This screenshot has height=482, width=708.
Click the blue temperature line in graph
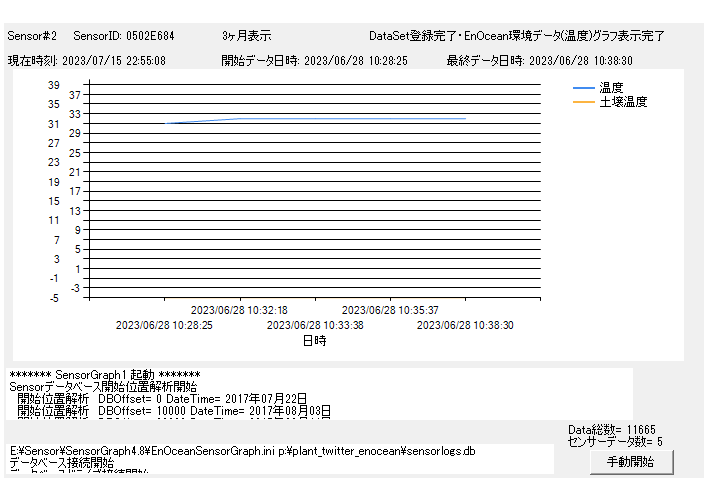click(x=350, y=119)
